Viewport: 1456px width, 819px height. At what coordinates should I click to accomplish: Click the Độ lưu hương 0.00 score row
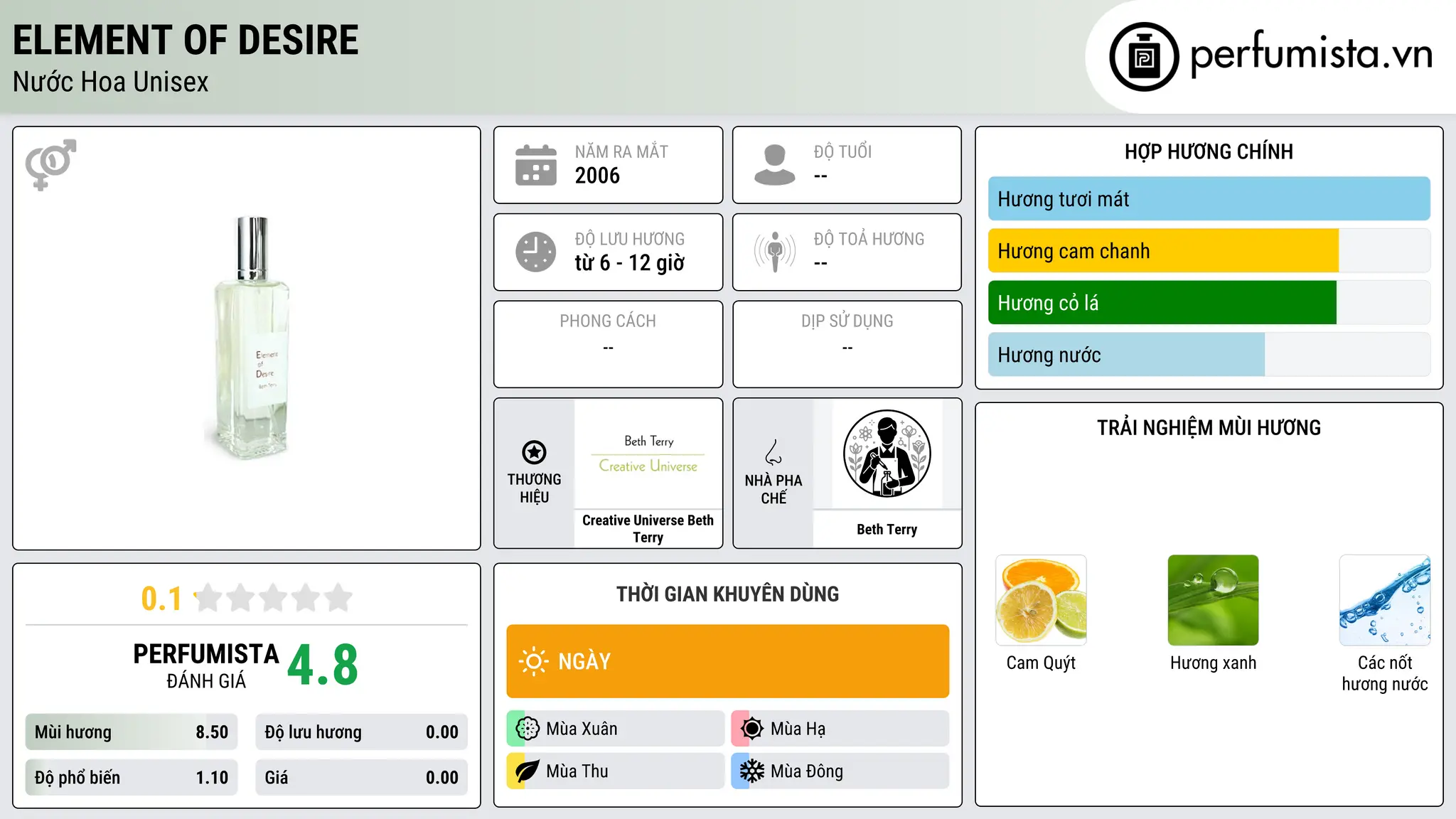click(x=362, y=732)
